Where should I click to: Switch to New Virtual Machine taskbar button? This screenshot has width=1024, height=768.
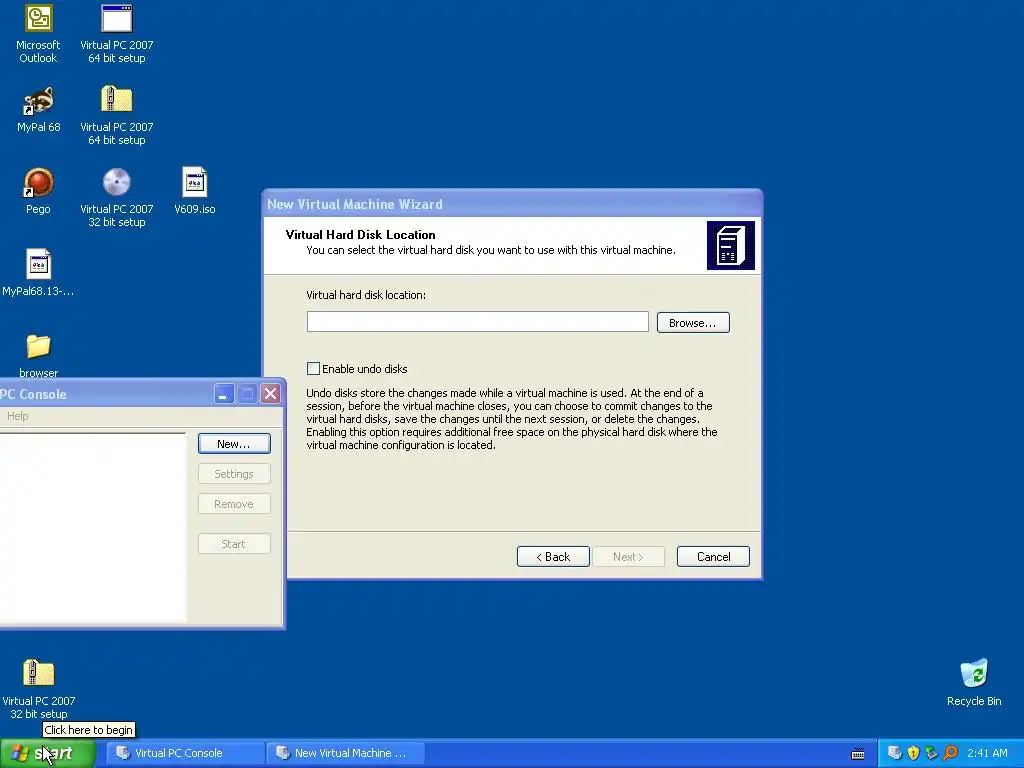pos(346,753)
